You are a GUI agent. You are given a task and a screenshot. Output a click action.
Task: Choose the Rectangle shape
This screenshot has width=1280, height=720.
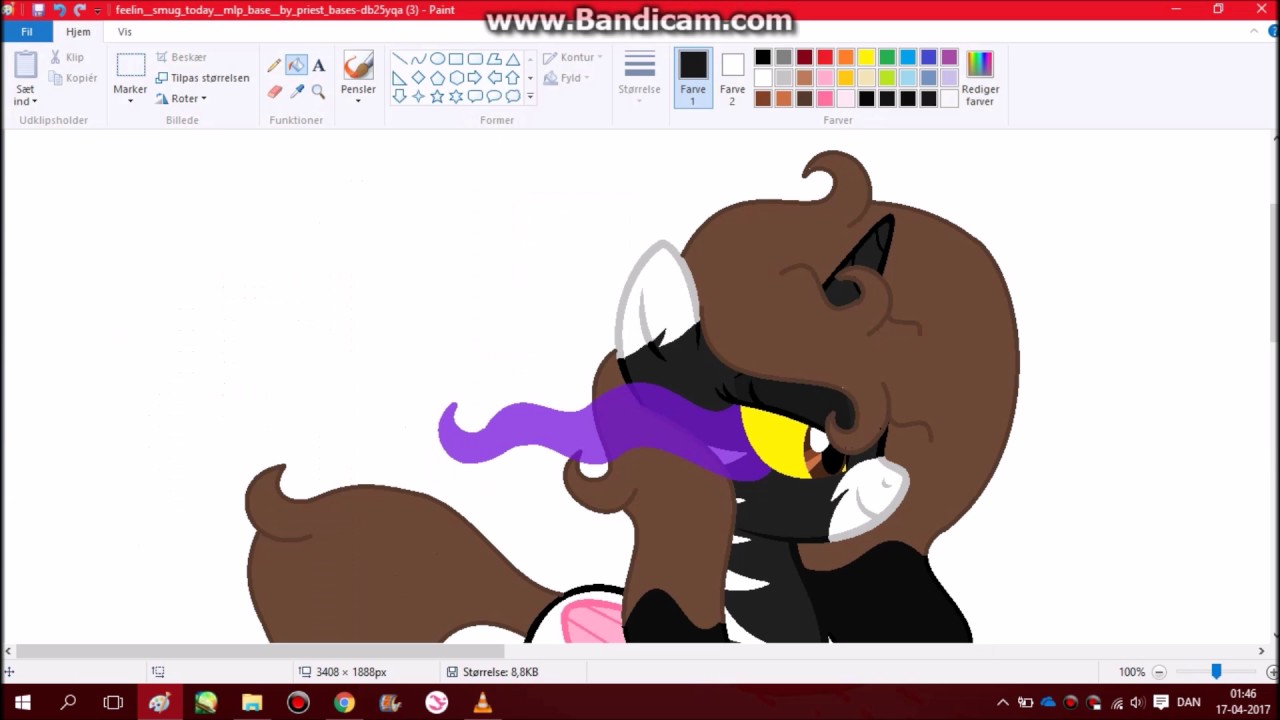pyautogui.click(x=456, y=59)
